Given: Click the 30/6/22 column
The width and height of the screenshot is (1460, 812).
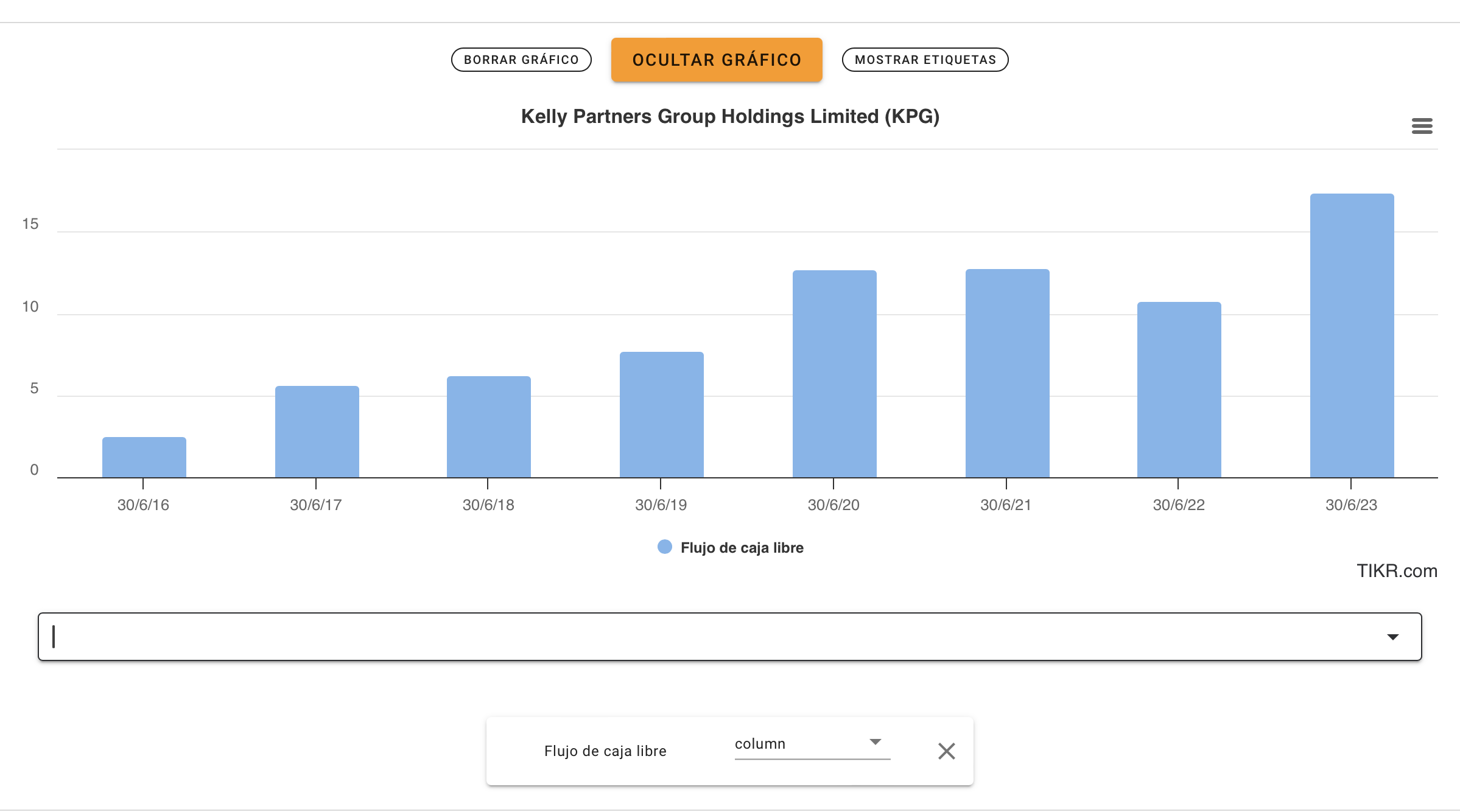Looking at the screenshot, I should 1179,390.
